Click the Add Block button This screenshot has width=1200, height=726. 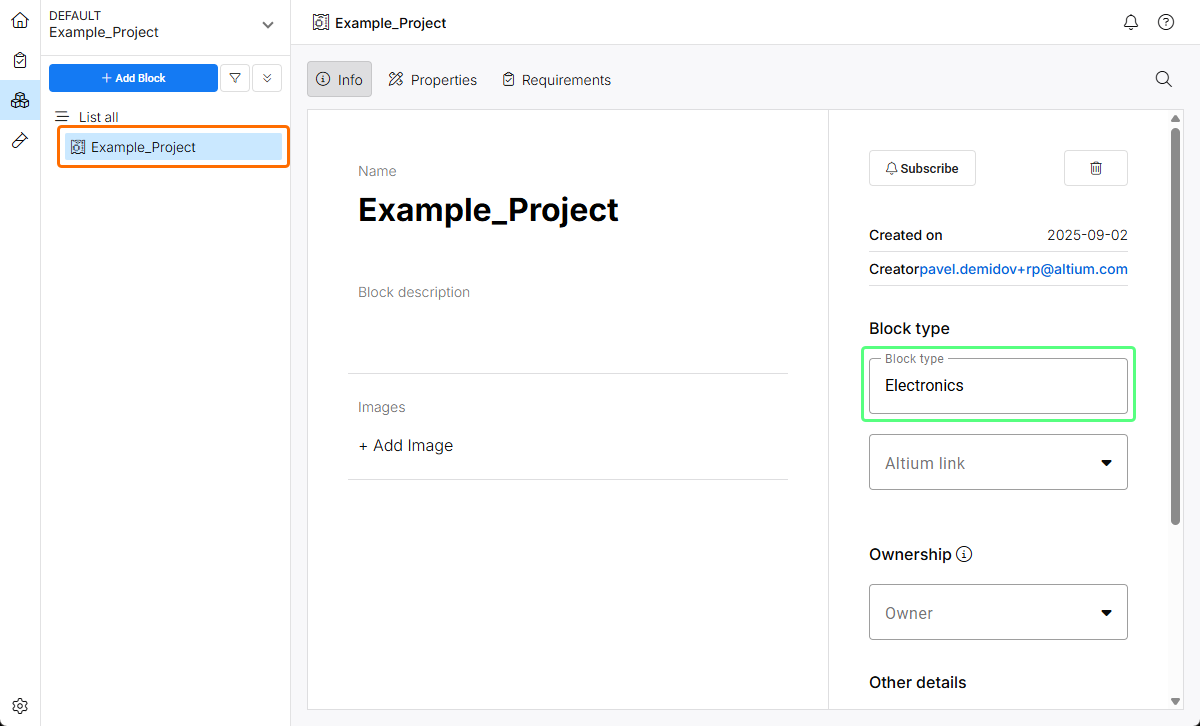[133, 78]
